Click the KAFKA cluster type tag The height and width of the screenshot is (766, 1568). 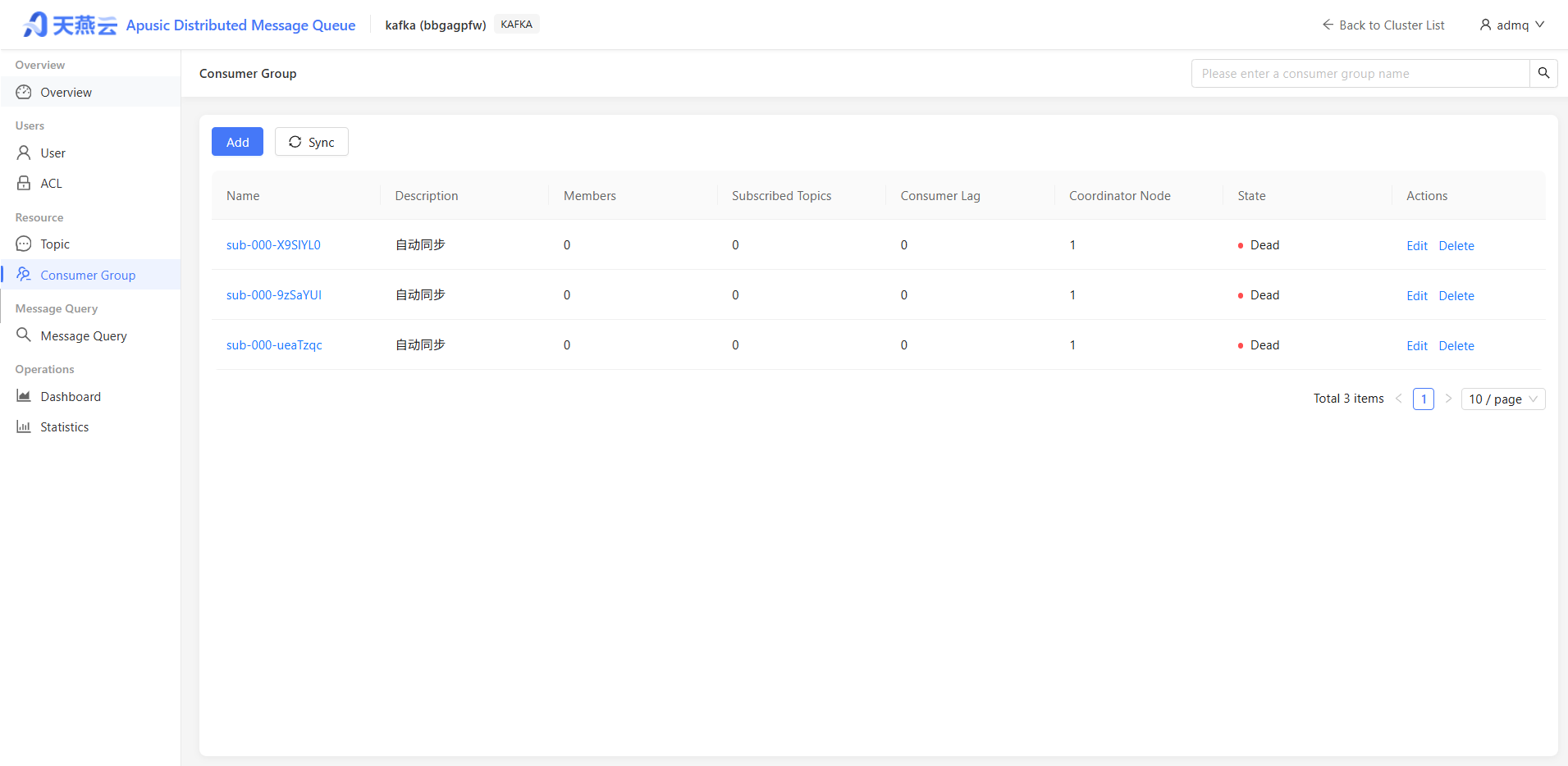517,24
